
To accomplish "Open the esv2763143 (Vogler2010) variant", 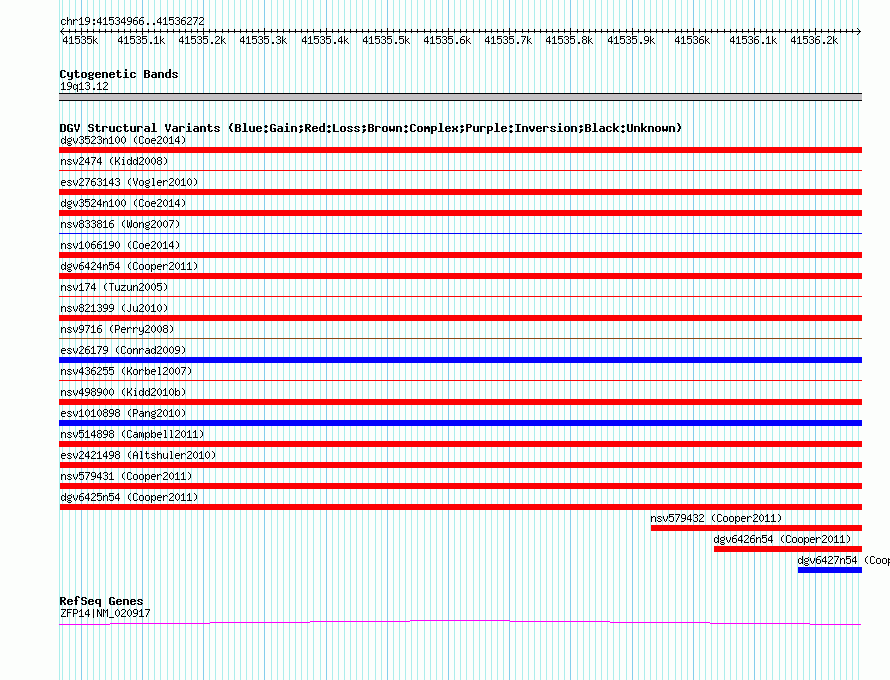I will click(x=129, y=182).
